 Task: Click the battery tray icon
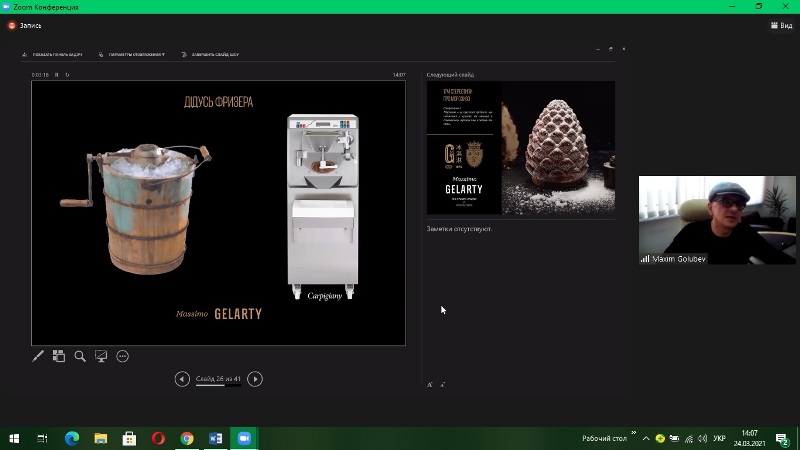(x=674, y=438)
